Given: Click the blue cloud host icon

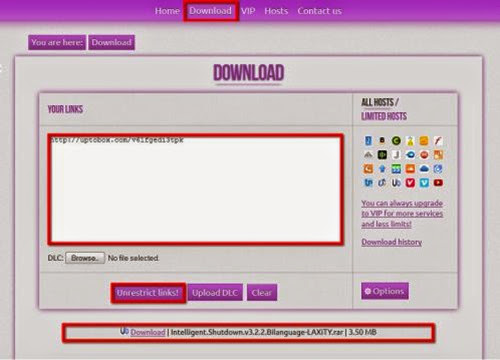Looking at the screenshot, I should tap(424, 169).
